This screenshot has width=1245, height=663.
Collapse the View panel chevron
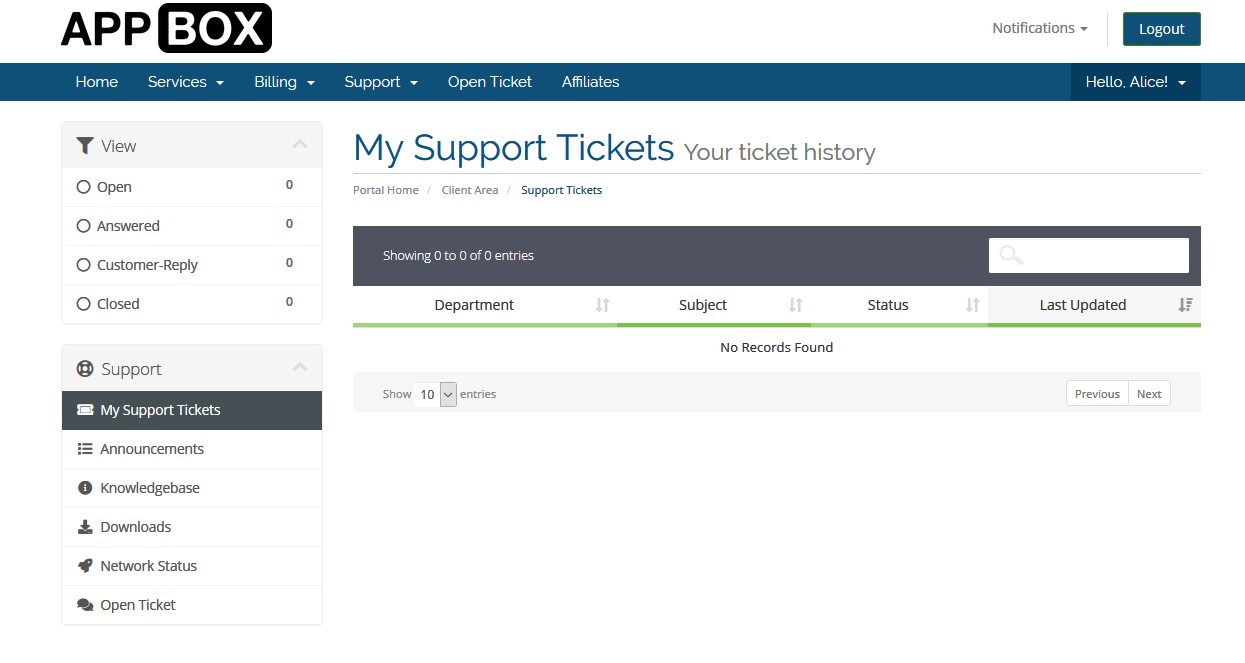coord(299,145)
